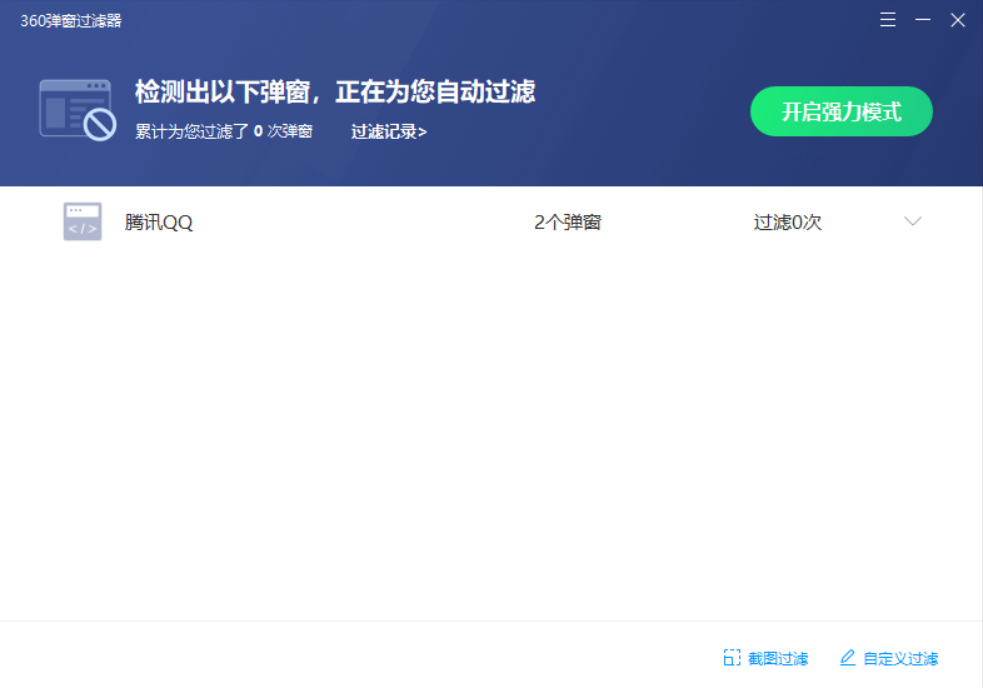Close the 360弹窗过滤器 window

point(957,20)
